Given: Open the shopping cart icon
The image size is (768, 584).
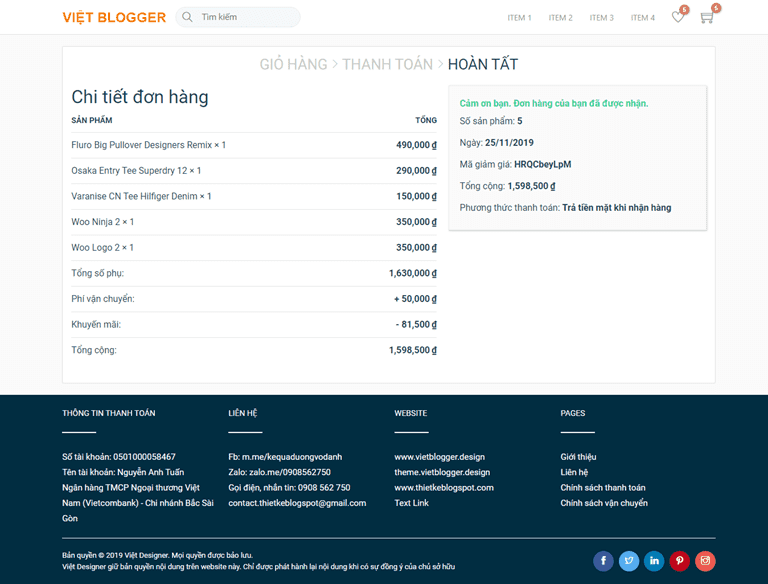Looking at the screenshot, I should [x=707, y=18].
